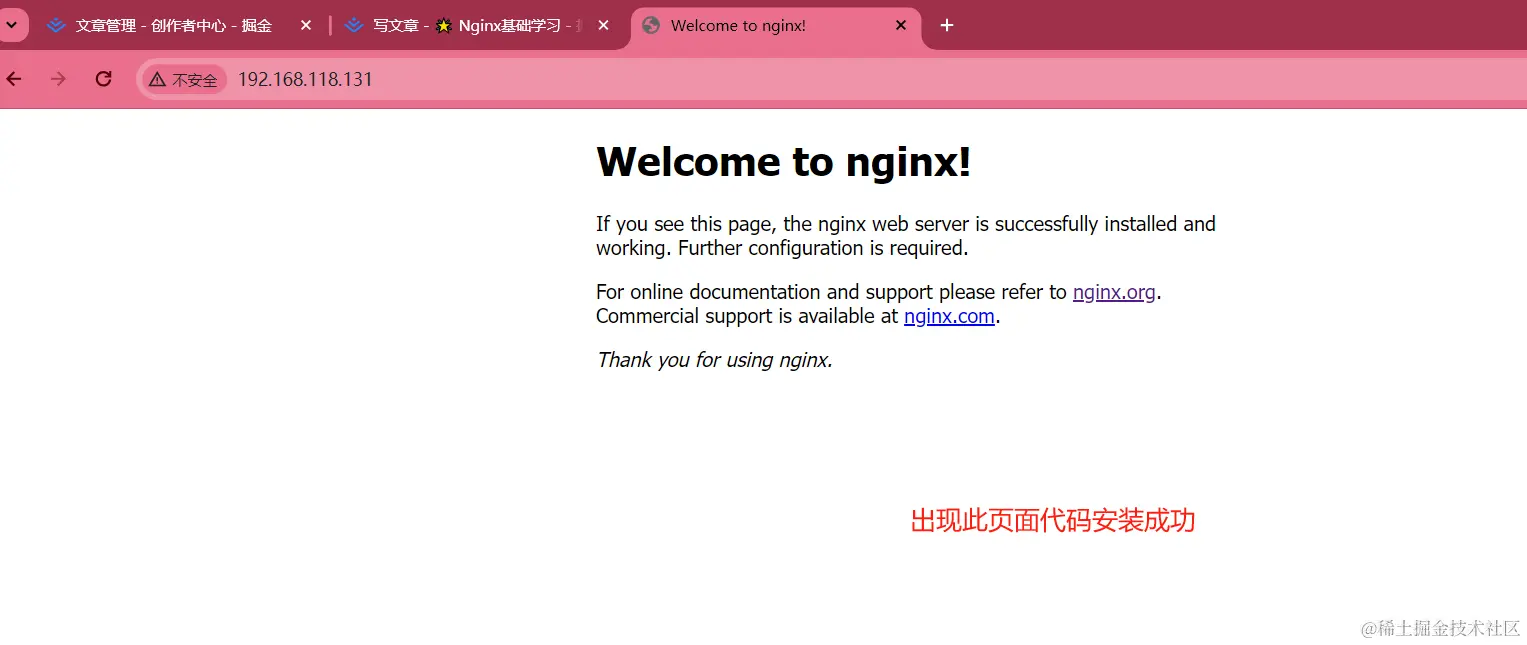Close the 文章管理 tab
Viewport: 1527px width, 645px height.
point(306,26)
